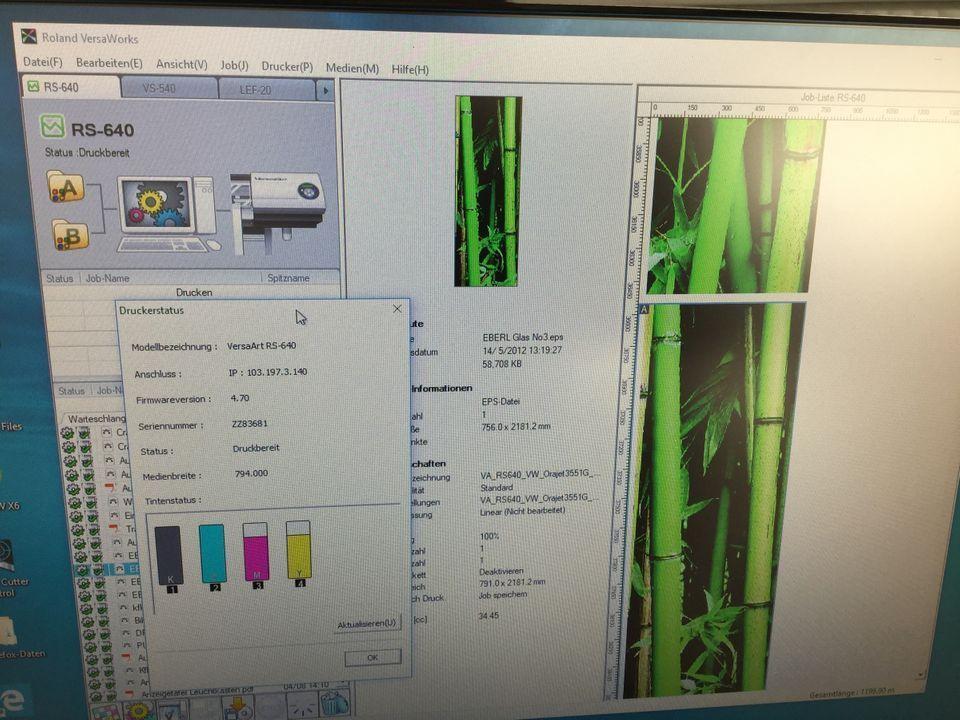Click the Deaktivieren value in job properties
960x720 pixels.
click(501, 571)
